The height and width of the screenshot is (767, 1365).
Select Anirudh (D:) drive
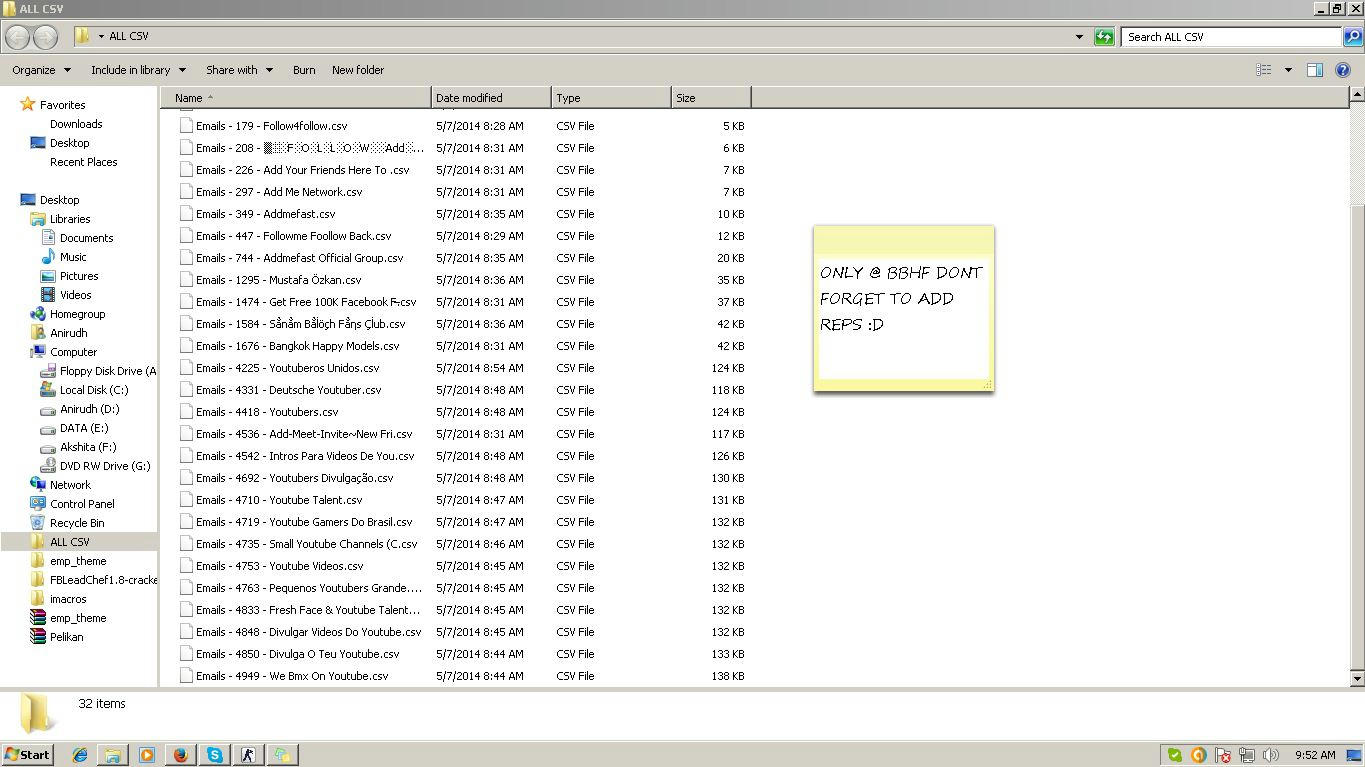(x=89, y=409)
